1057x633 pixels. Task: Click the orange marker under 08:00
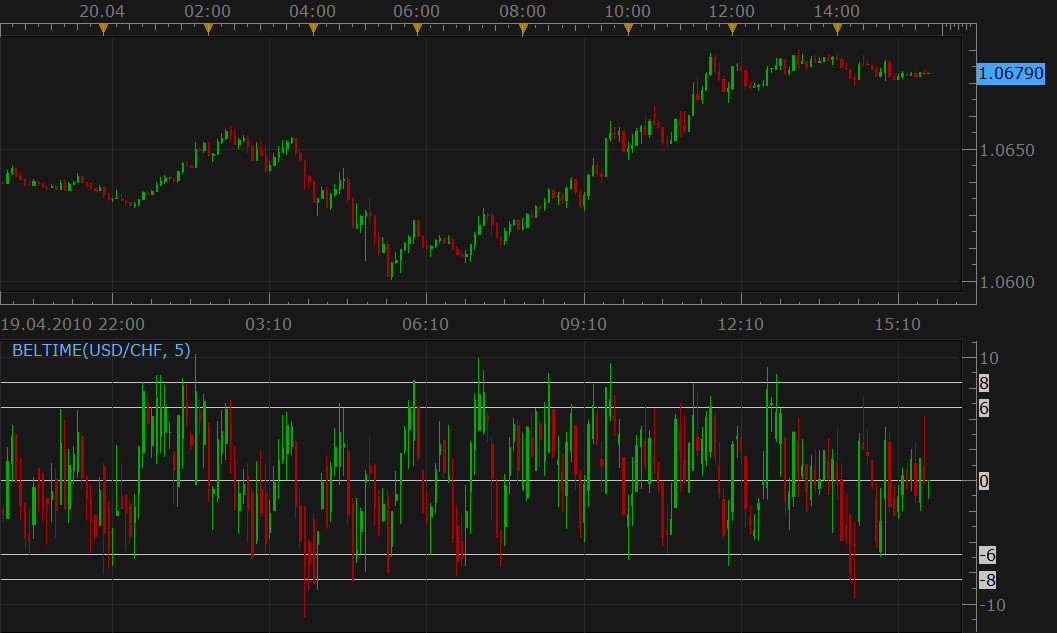click(x=523, y=29)
